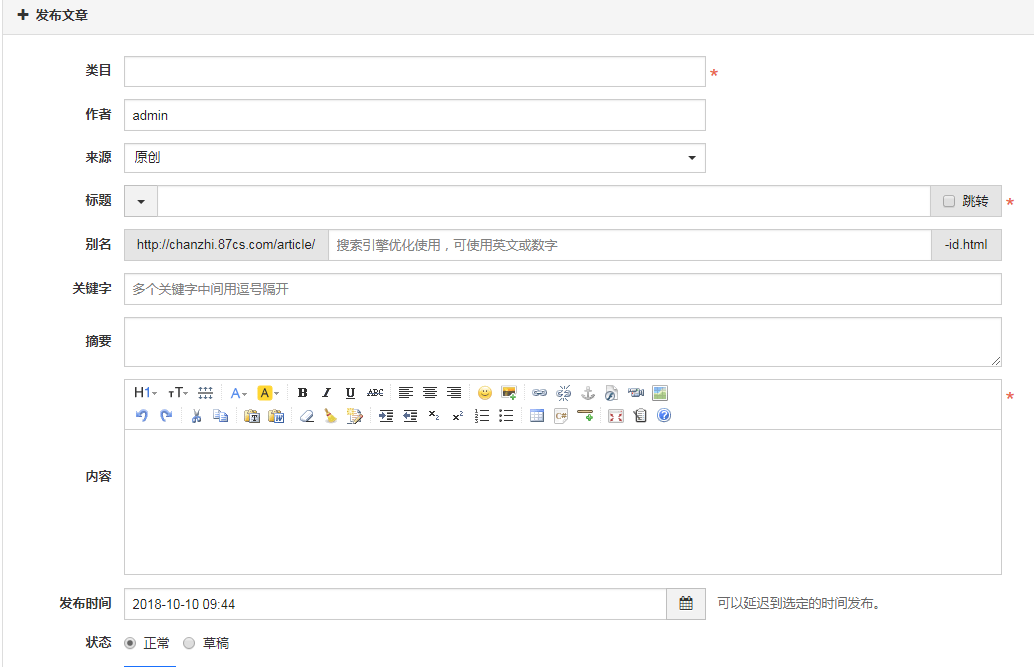Open the 来源 dropdown showing 原创
This screenshot has width=1034, height=667.
(x=415, y=158)
